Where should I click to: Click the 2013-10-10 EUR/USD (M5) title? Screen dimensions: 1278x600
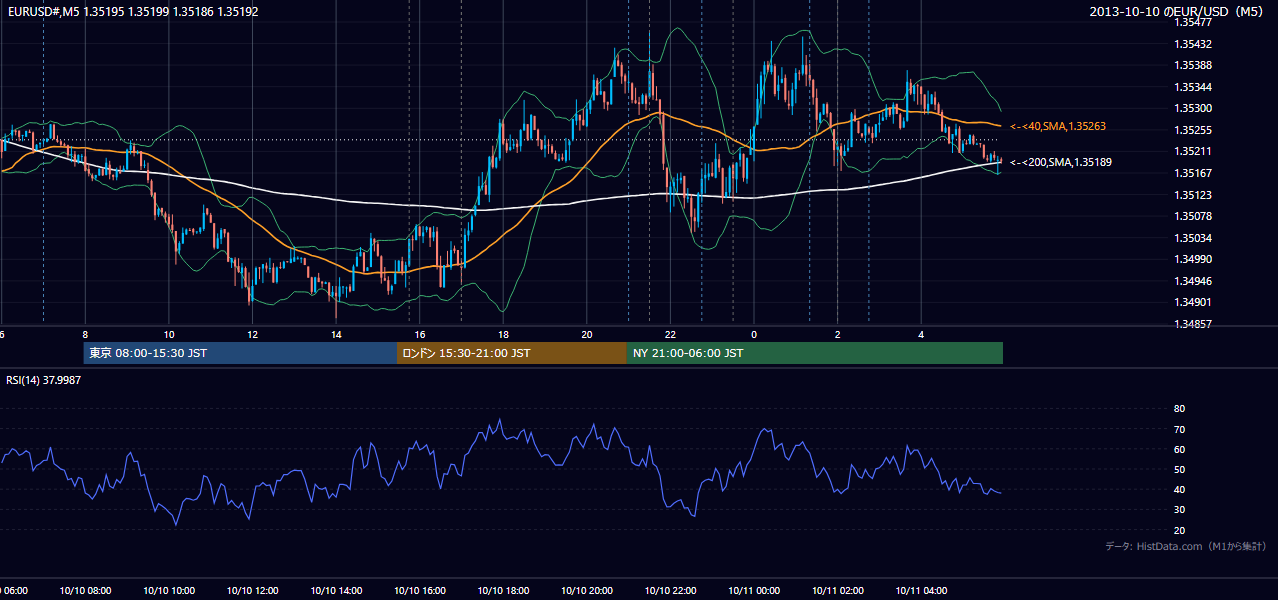pos(1178,11)
